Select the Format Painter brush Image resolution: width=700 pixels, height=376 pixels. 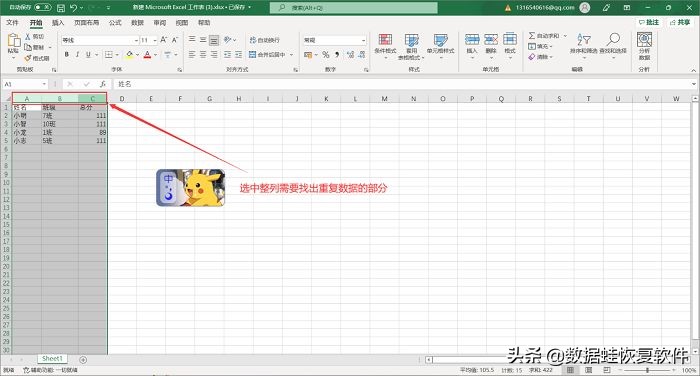[x=37, y=58]
